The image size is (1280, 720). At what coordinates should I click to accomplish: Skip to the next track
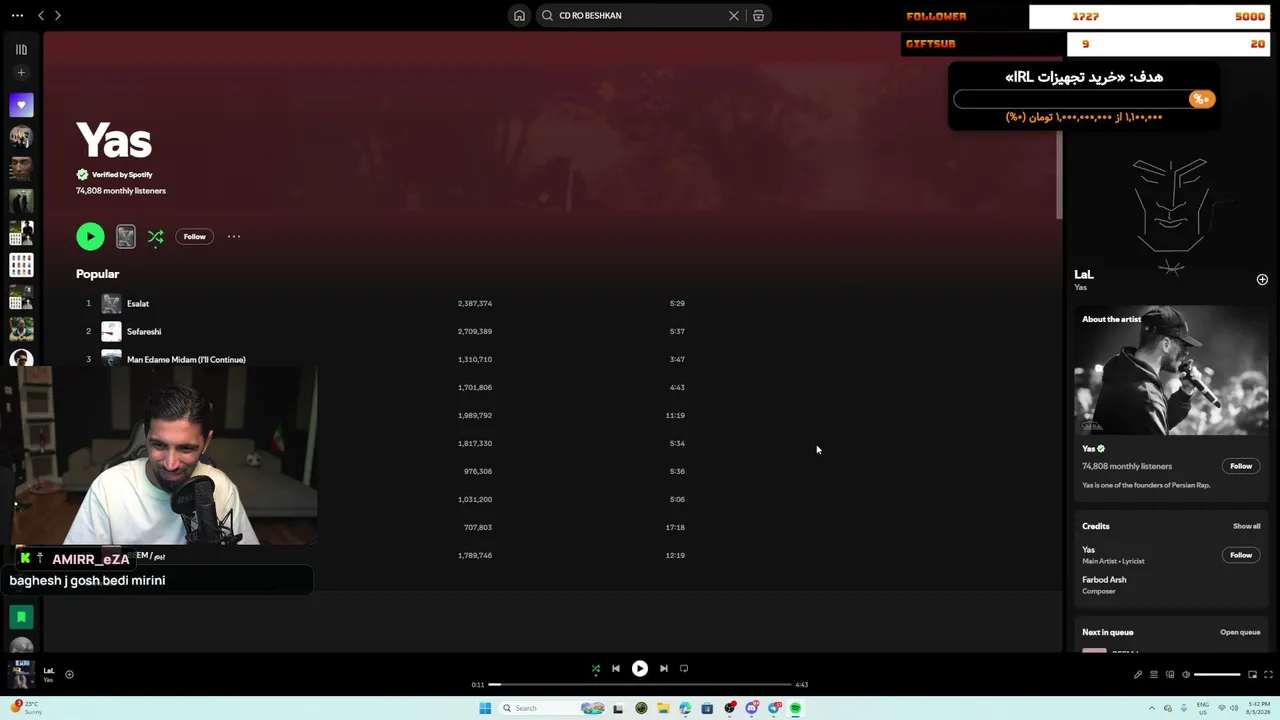click(x=664, y=669)
